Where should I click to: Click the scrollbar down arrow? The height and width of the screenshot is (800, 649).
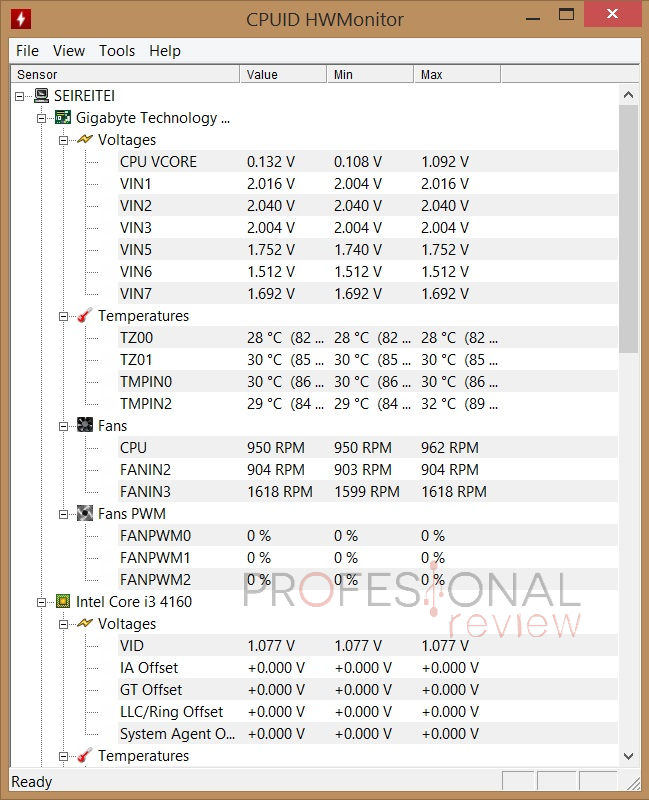tap(629, 756)
